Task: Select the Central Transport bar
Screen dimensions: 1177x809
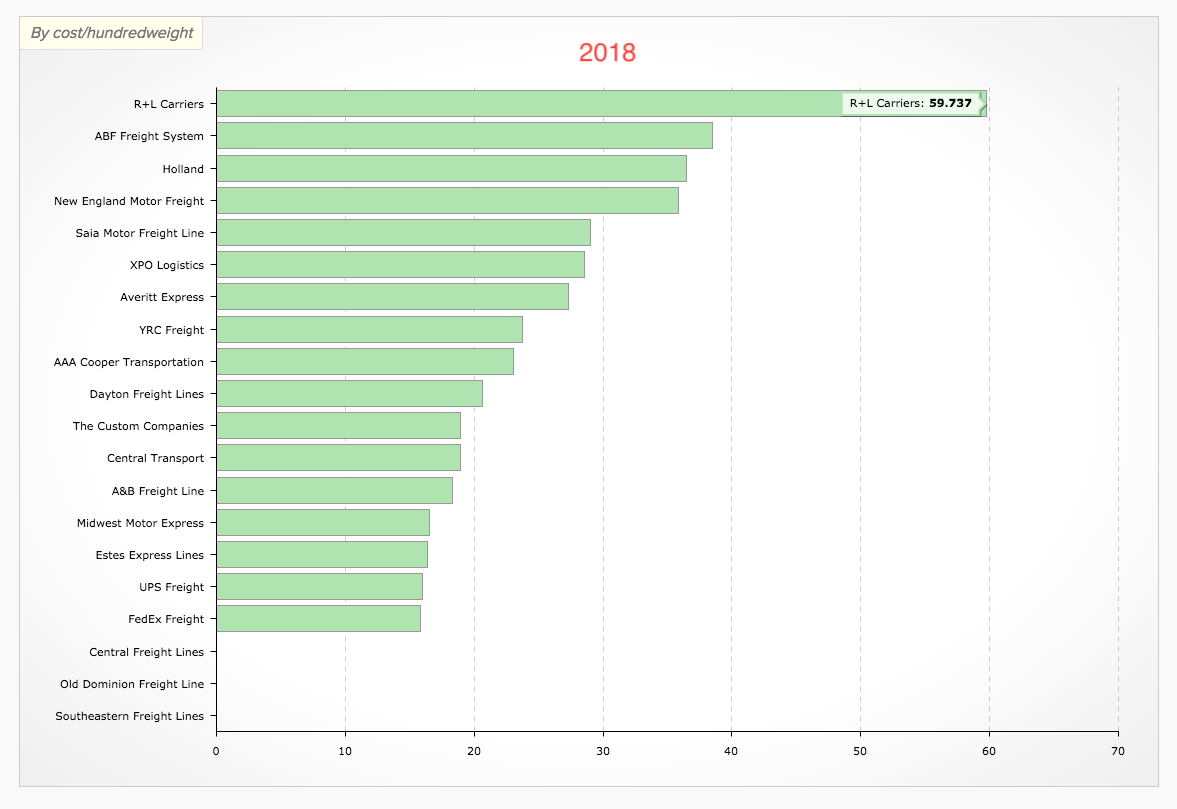Action: click(x=339, y=458)
